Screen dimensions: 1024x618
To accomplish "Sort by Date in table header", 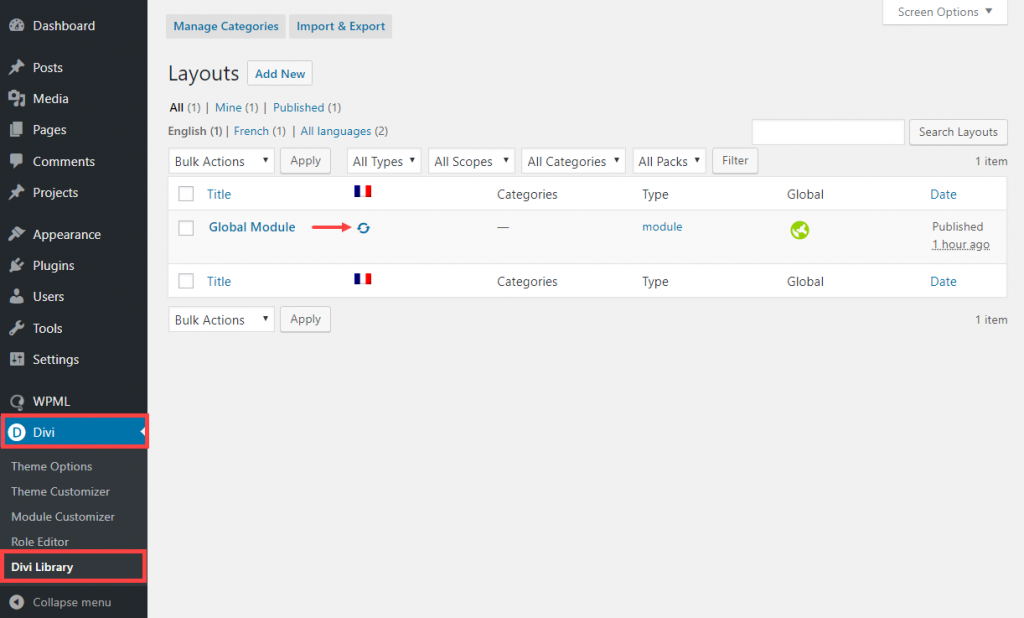I will tap(943, 194).
